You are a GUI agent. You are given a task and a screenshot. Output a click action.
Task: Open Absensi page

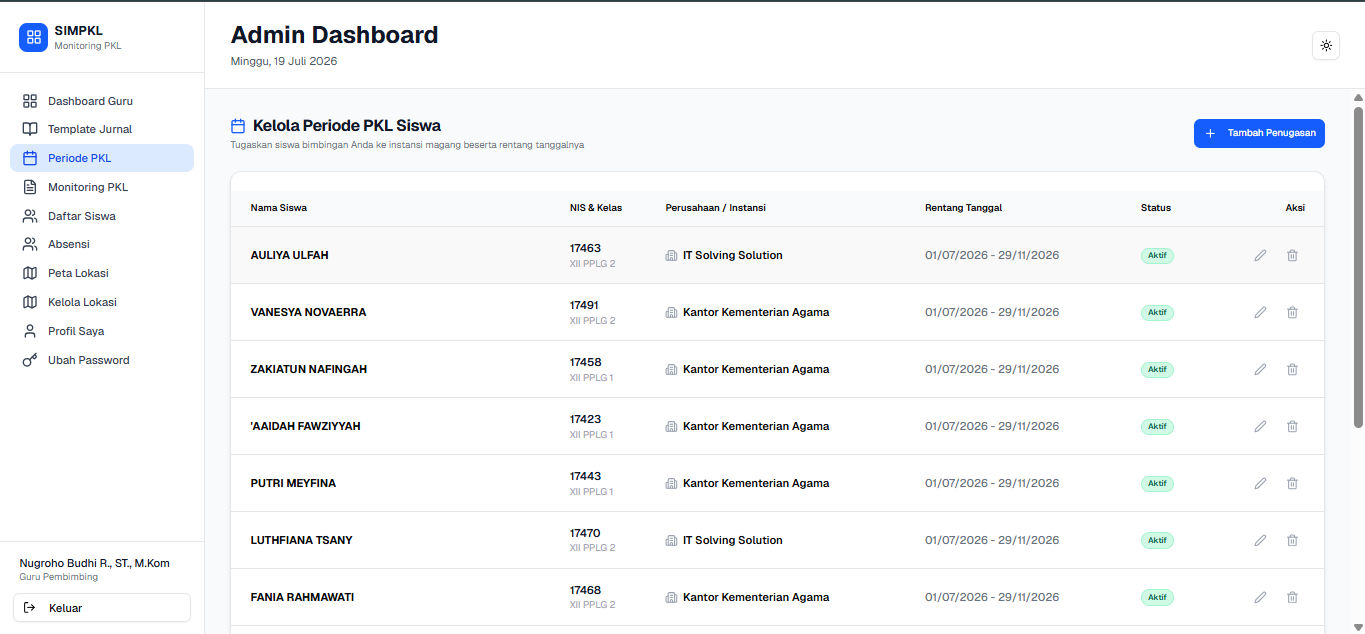(102, 244)
